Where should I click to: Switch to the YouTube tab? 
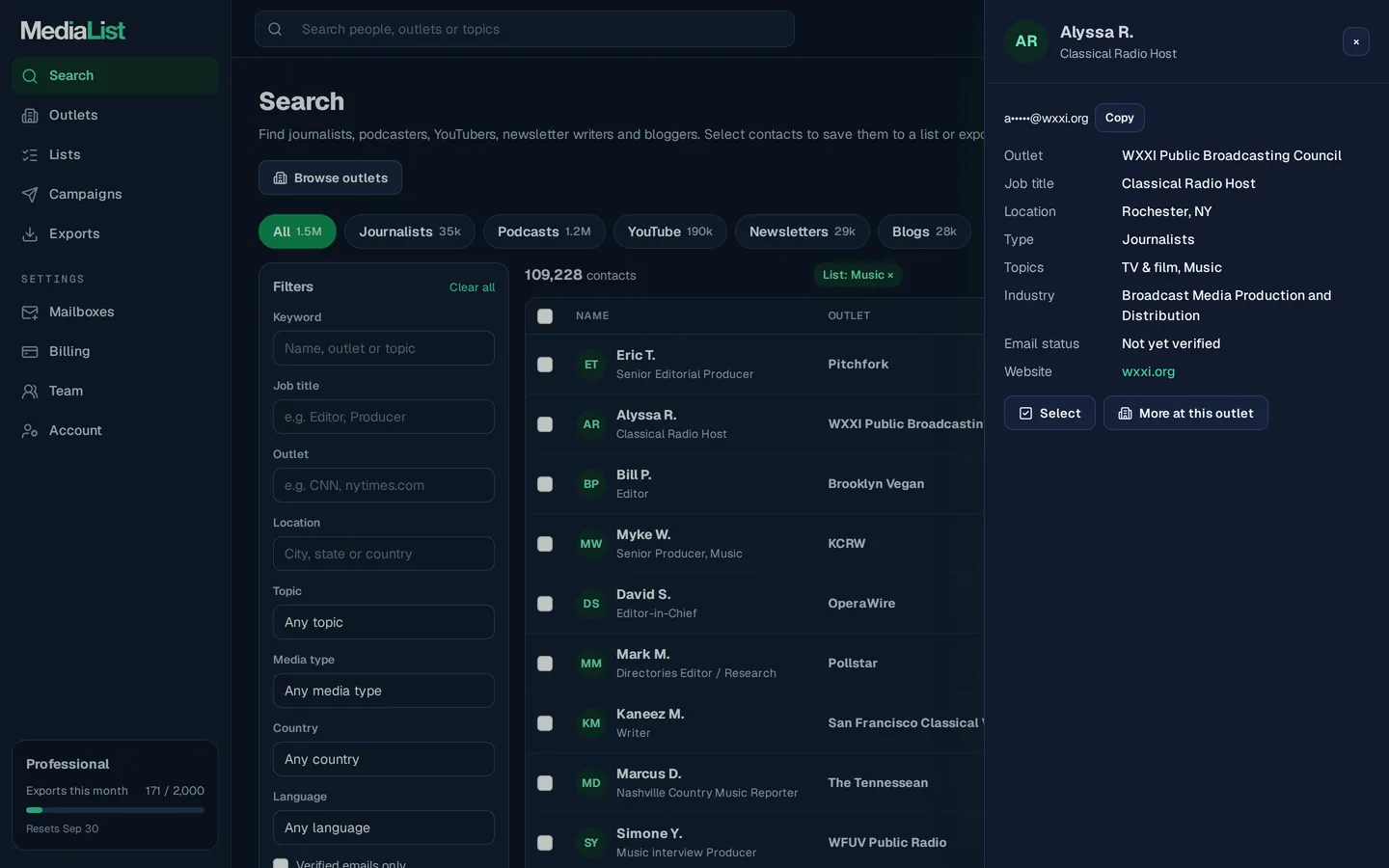670,231
